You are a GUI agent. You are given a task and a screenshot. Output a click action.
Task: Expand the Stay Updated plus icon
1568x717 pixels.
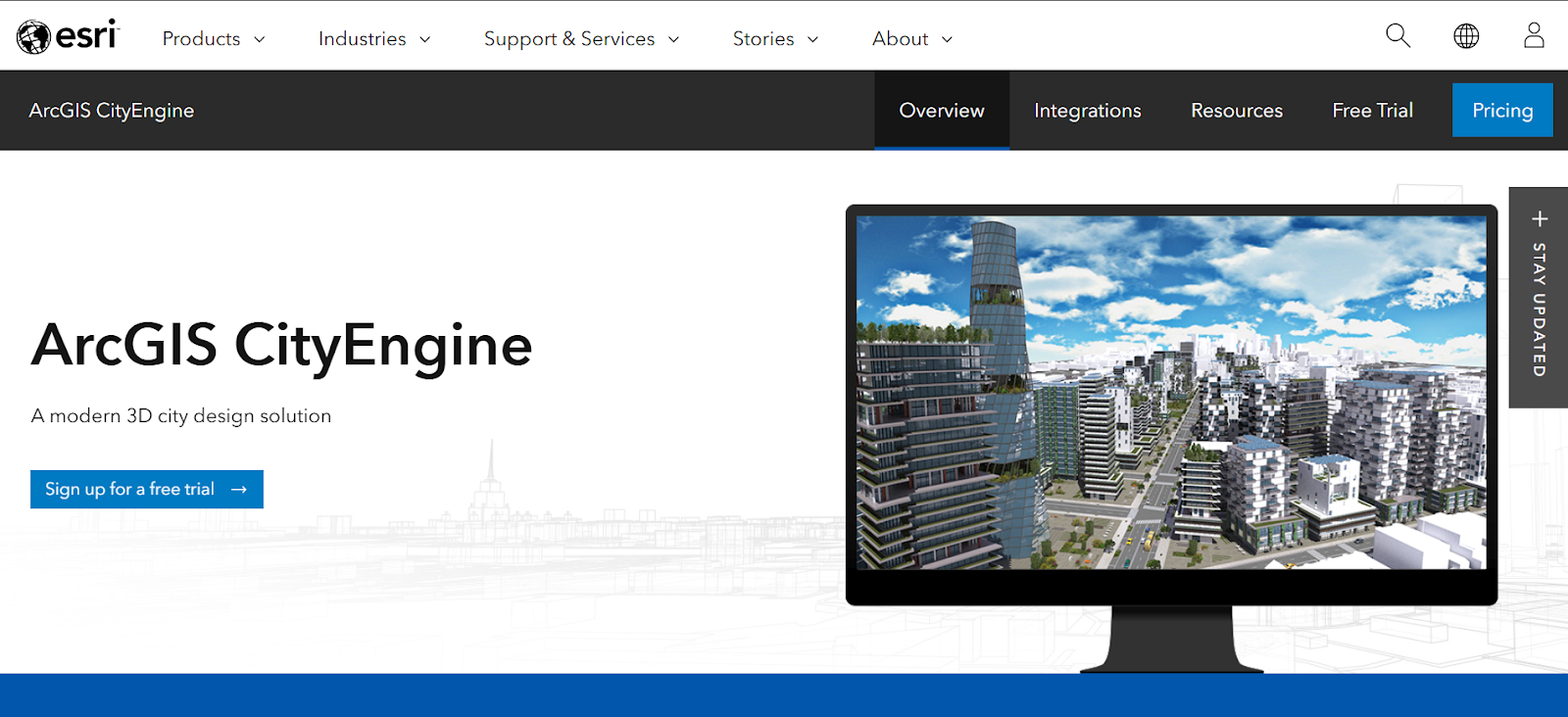point(1540,218)
